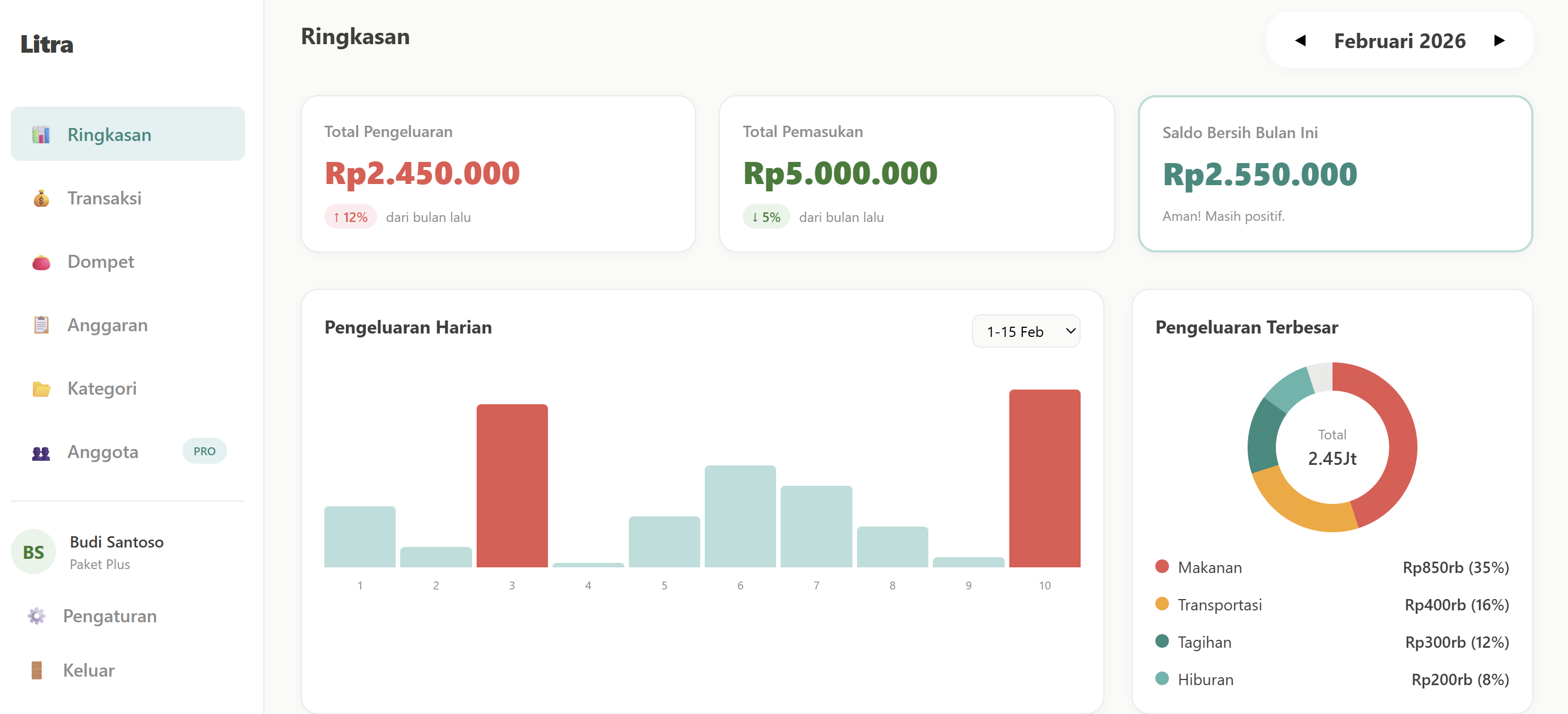Viewport: 1568px width, 714px height.
Task: Open the Kategori page
Action: [128, 388]
